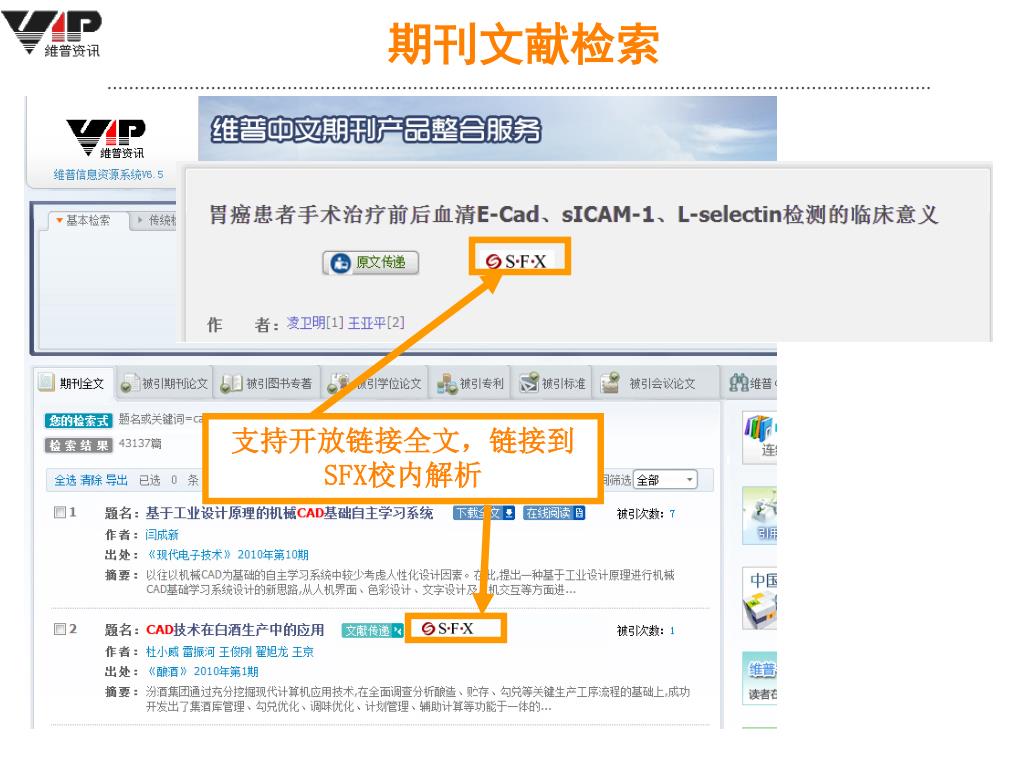Click 文献传递 button for result 2
Image resolution: width=1024 pixels, height=768 pixels.
[373, 630]
